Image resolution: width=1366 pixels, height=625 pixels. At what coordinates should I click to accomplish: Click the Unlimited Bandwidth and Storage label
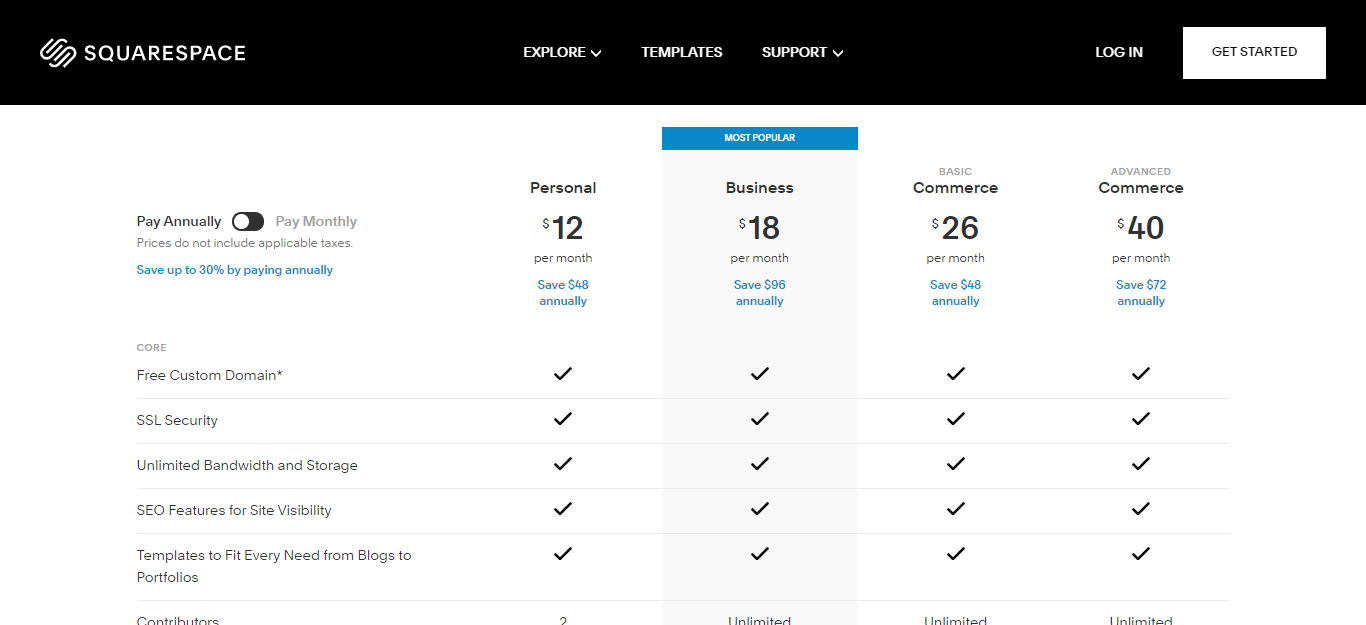tap(247, 465)
